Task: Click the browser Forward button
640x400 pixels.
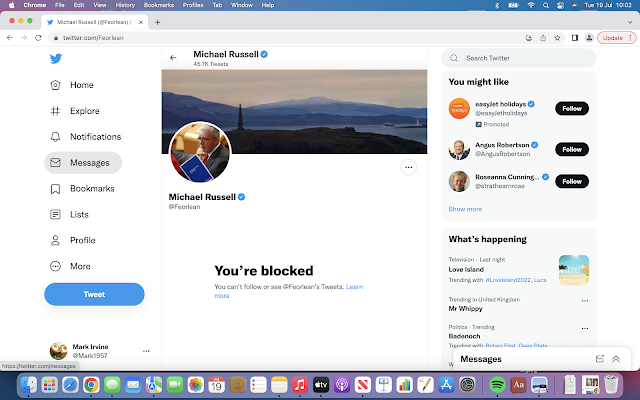Action: click(24, 38)
